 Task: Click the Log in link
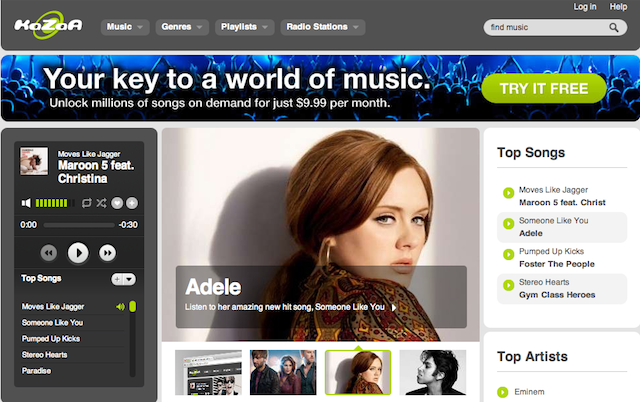point(584,7)
